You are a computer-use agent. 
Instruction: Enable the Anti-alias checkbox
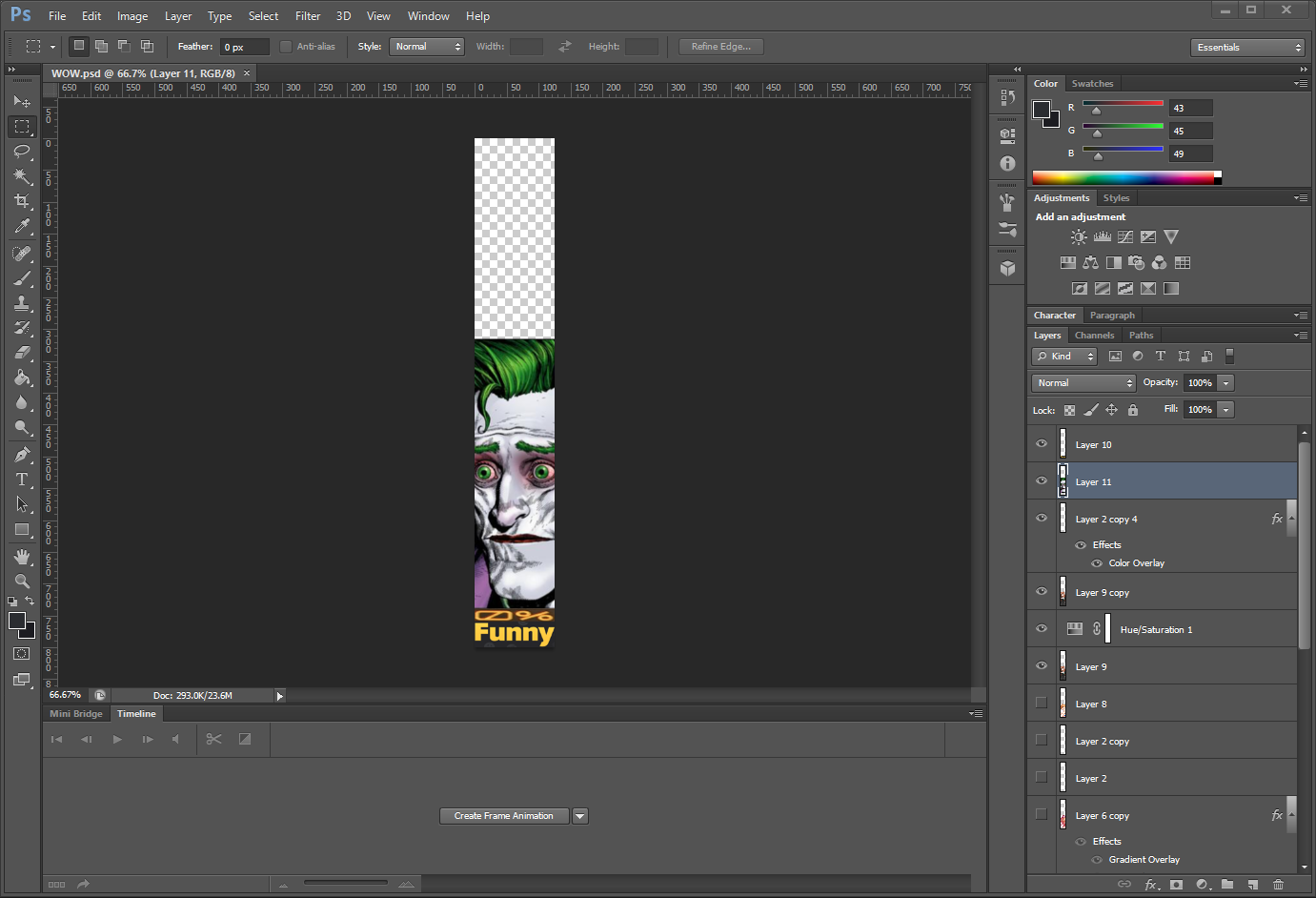click(286, 47)
